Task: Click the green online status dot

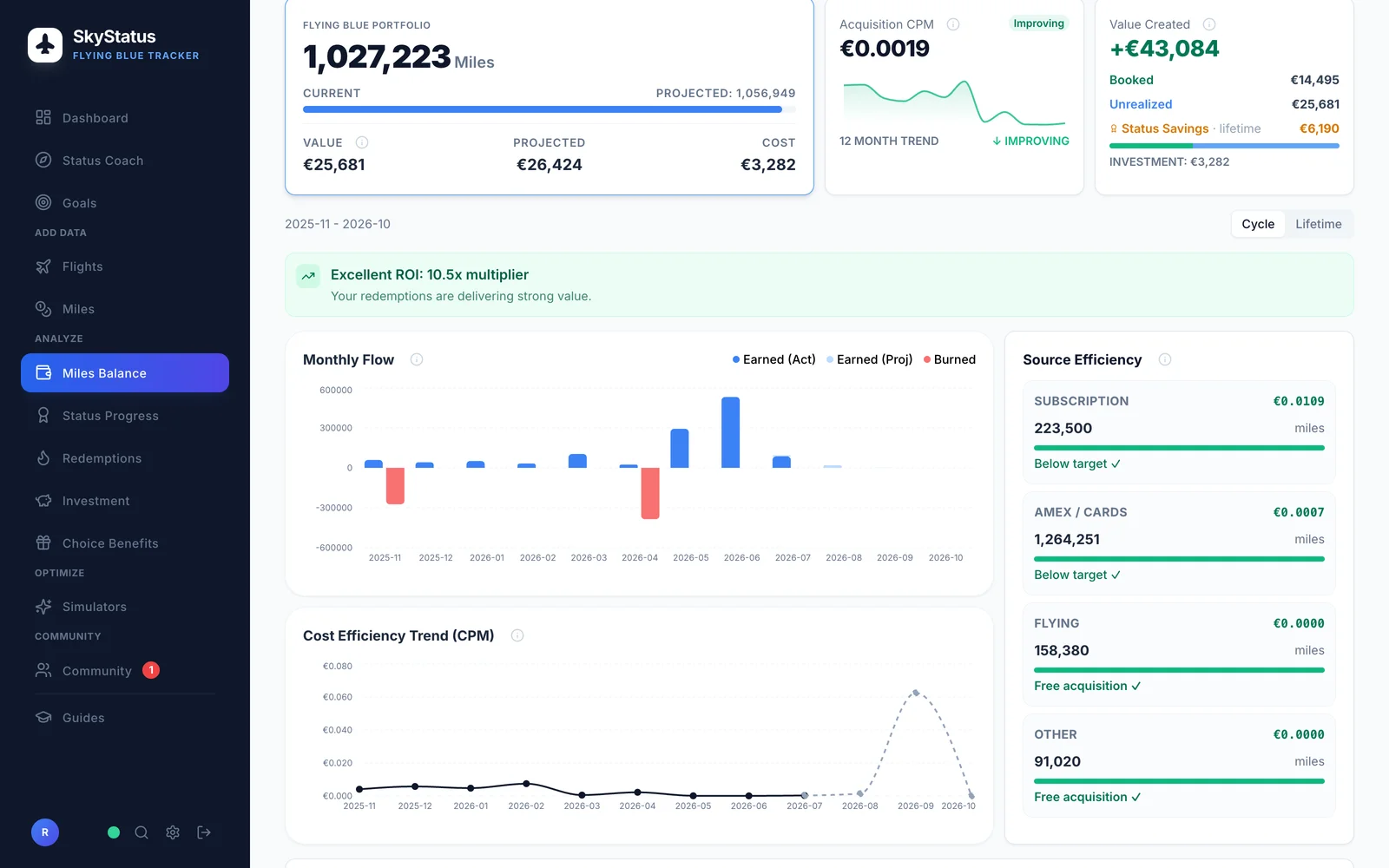Action: click(x=114, y=832)
